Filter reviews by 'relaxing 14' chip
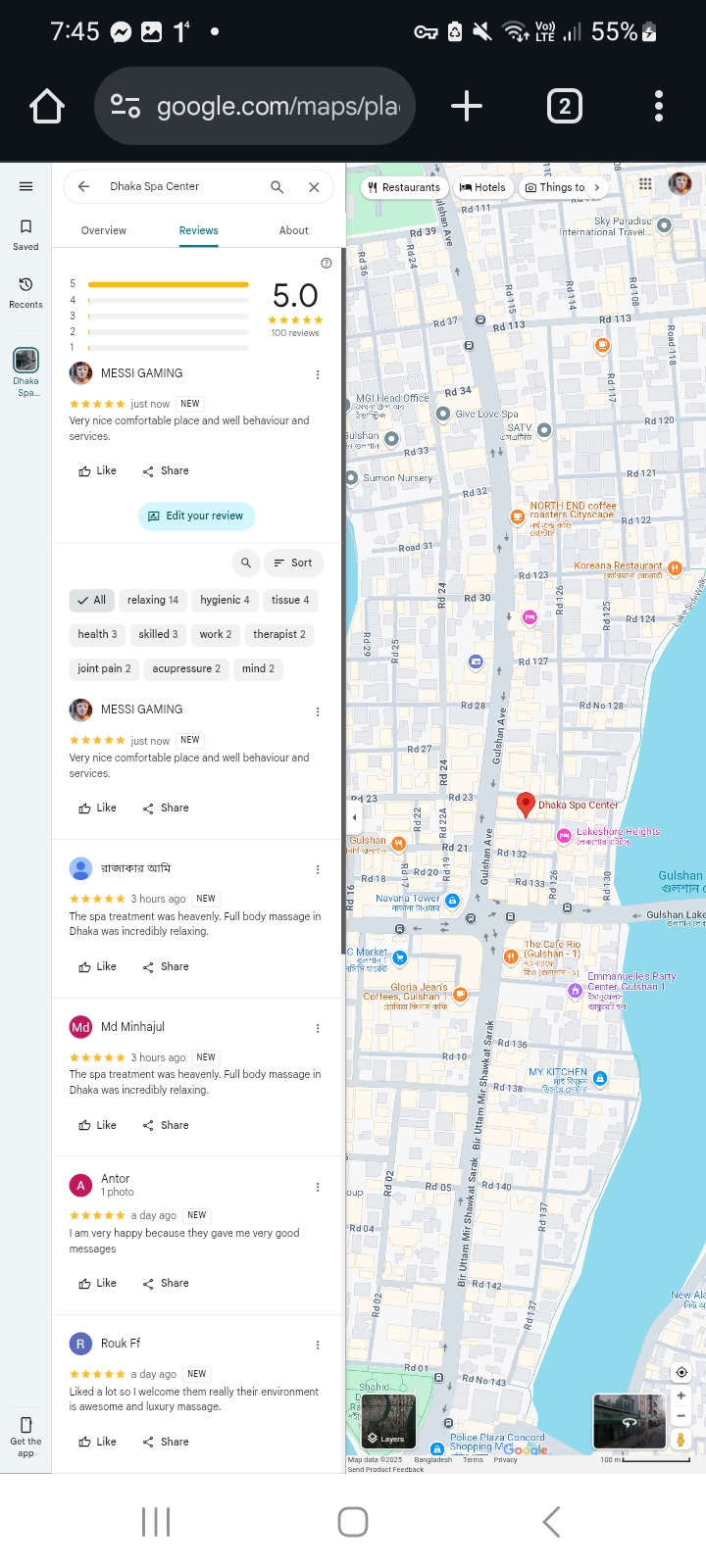 pyautogui.click(x=153, y=600)
